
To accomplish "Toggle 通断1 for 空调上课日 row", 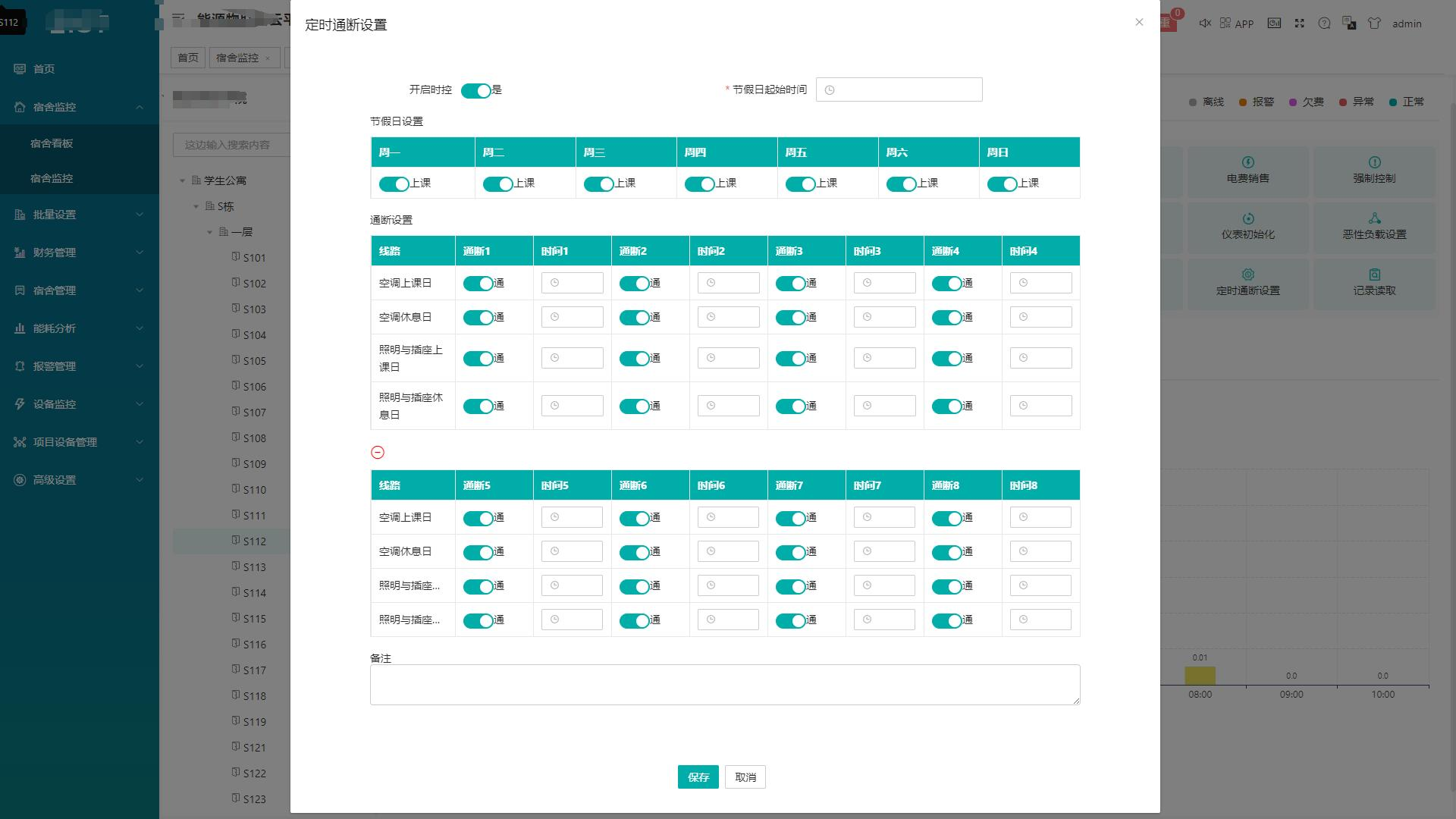I will click(479, 283).
